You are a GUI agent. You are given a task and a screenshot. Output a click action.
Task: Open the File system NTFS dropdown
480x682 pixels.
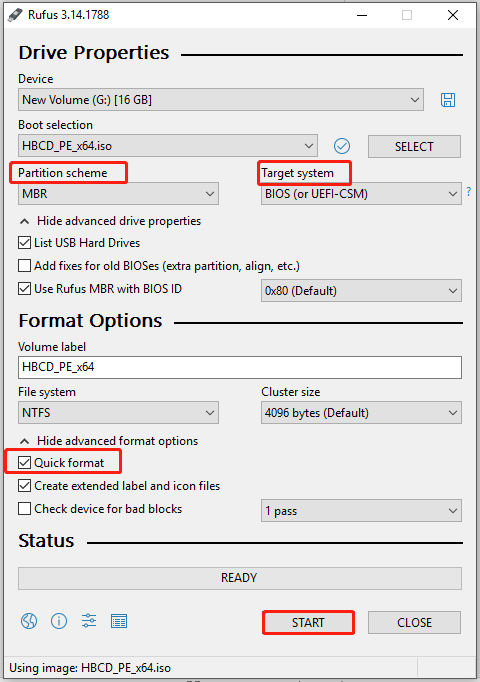point(118,412)
